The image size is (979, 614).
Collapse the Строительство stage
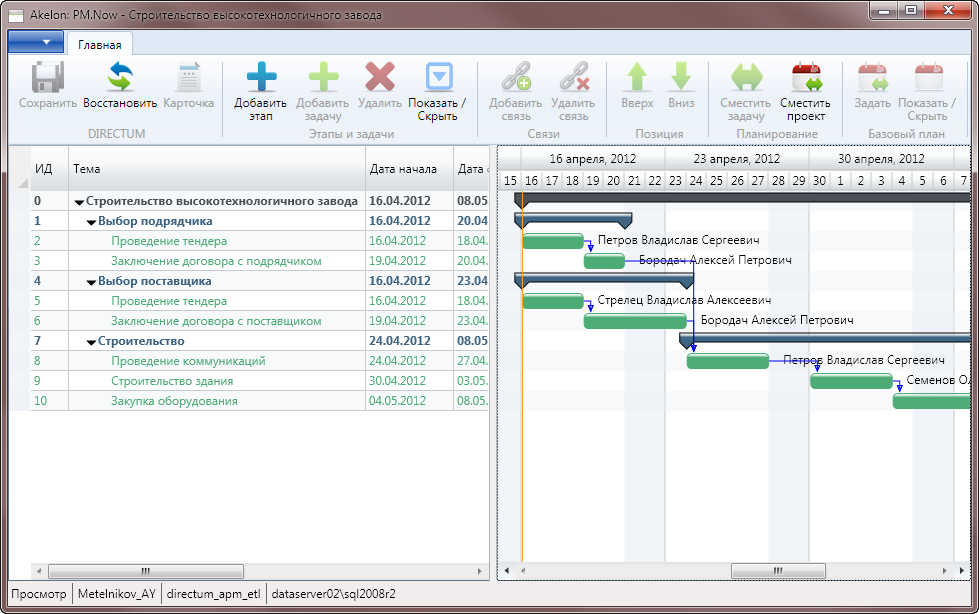91,342
